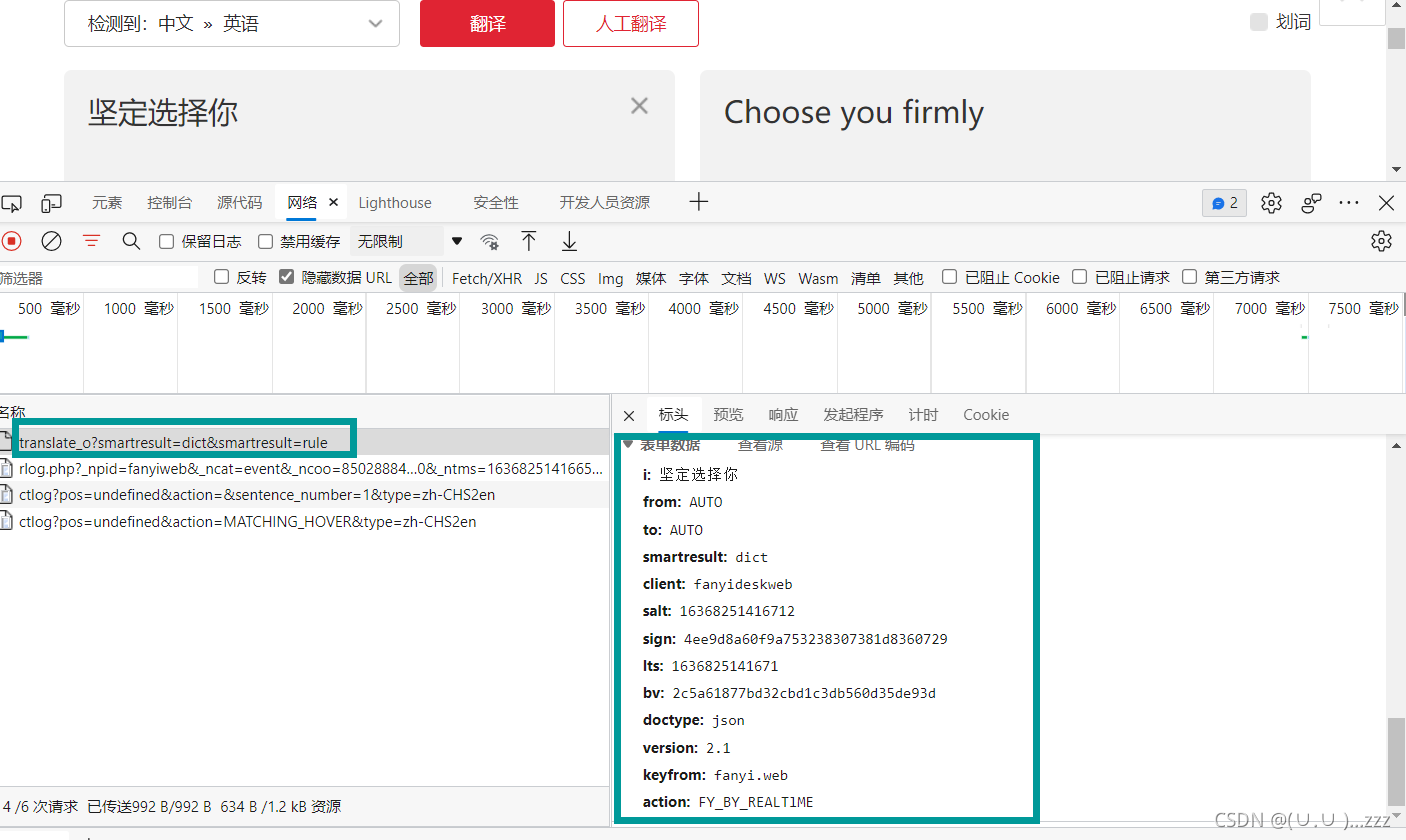
Task: Open the Cookie details tab
Action: [x=986, y=415]
